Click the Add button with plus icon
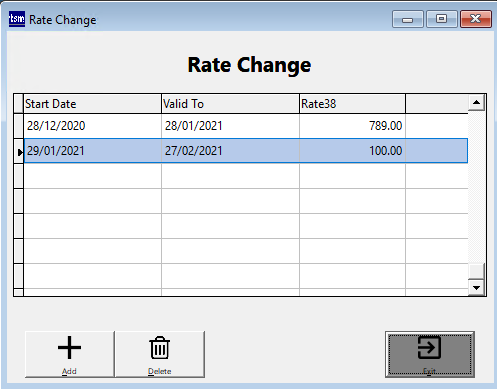 (x=70, y=354)
